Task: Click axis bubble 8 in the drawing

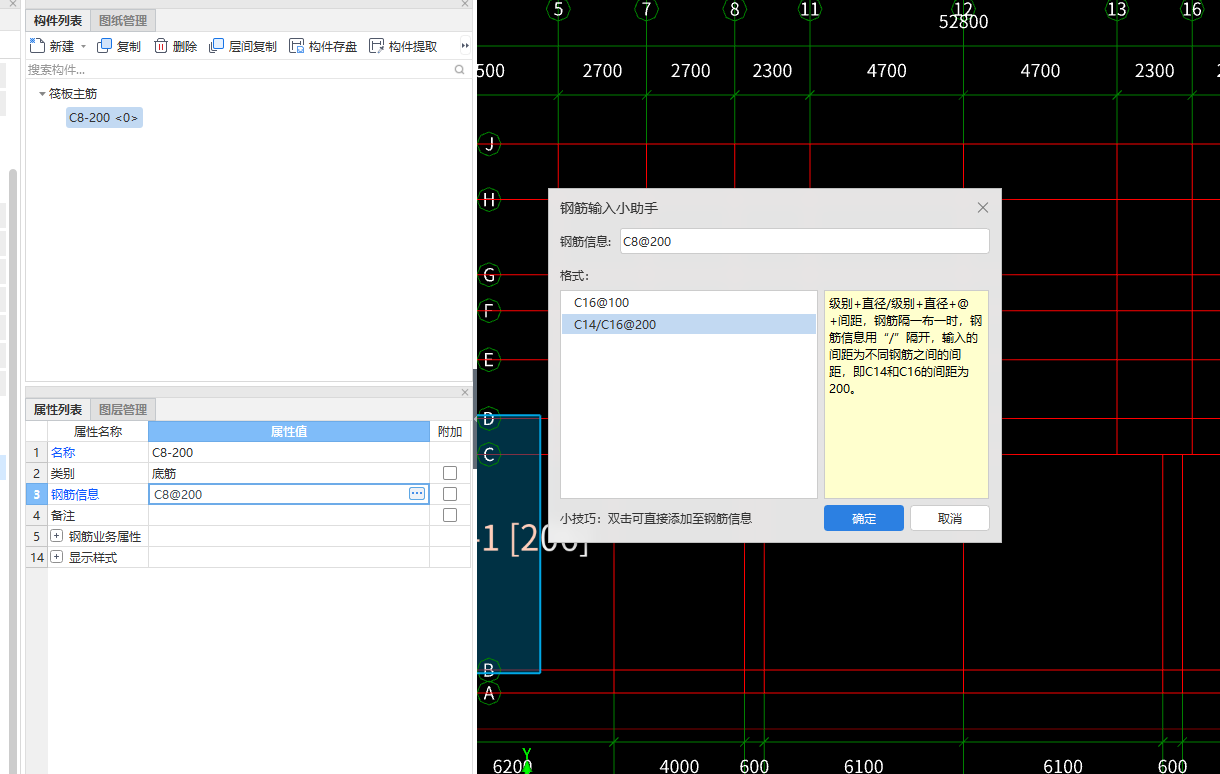Action: (735, 9)
